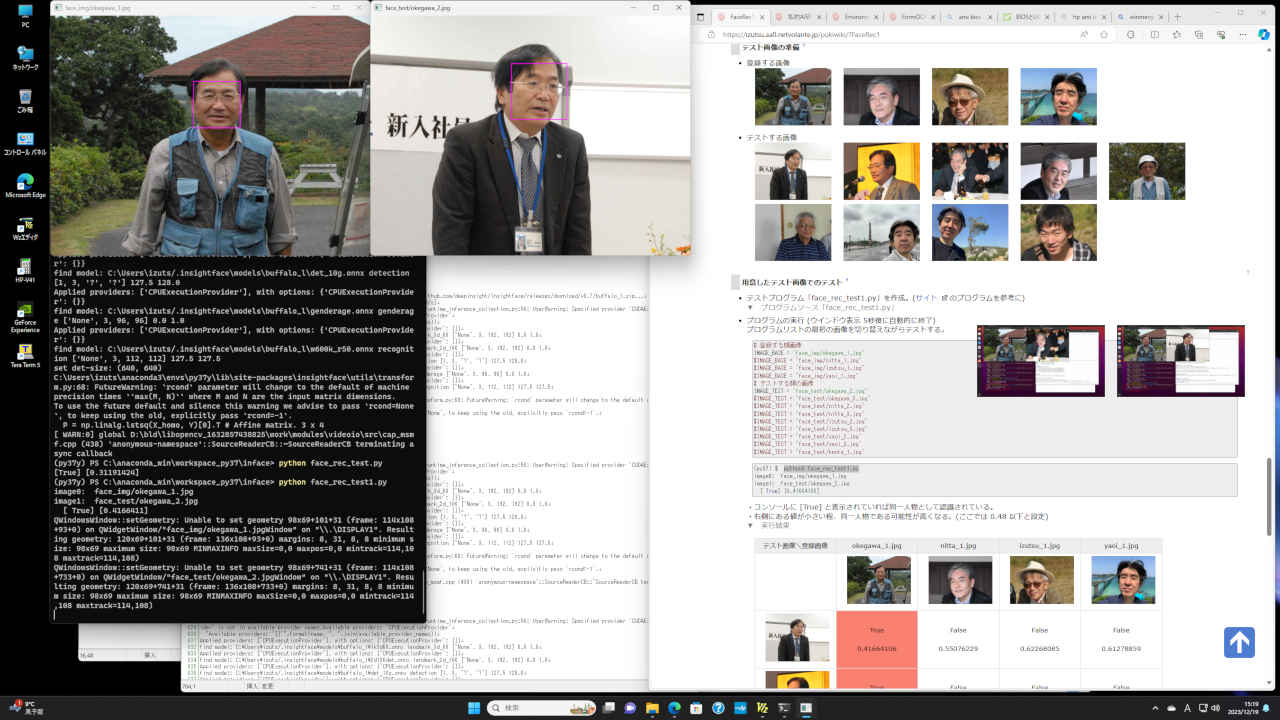Switch to the FaceRec1 browser tab
The image size is (1280, 720).
[x=740, y=17]
